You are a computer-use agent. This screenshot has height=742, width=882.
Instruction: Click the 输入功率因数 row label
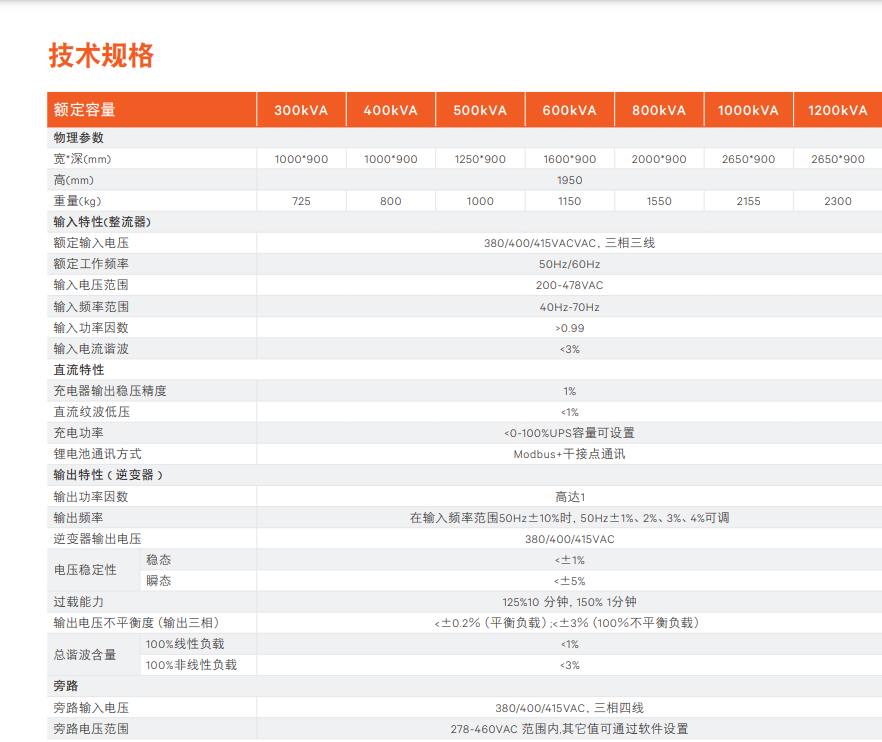pos(91,327)
